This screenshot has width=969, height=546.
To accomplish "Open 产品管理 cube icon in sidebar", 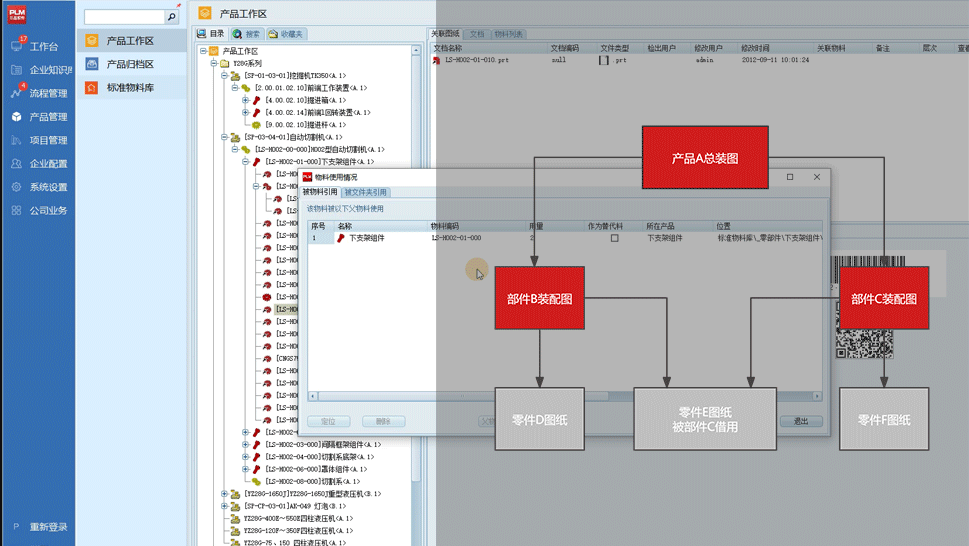I will pyautogui.click(x=17, y=116).
